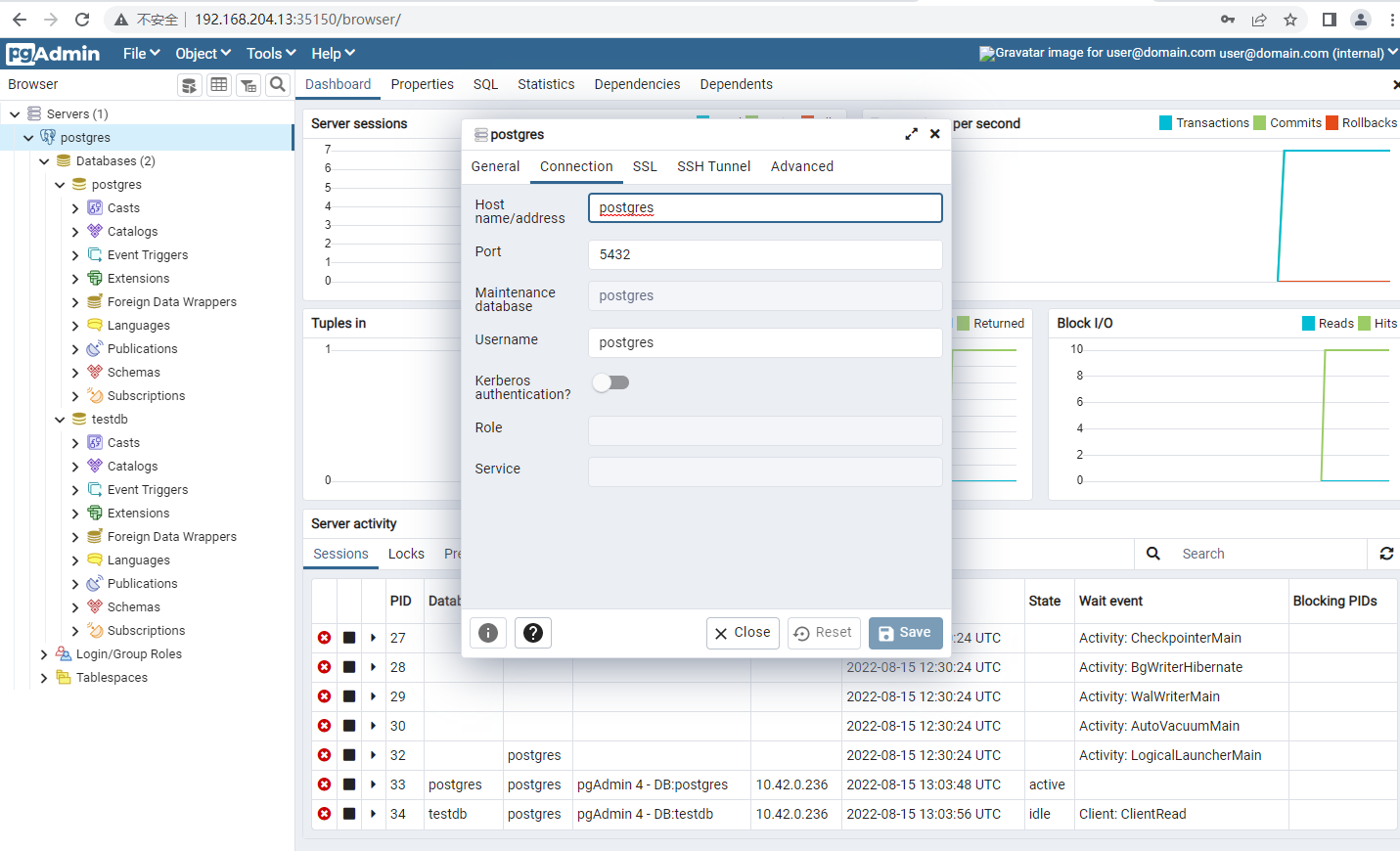The width and height of the screenshot is (1400, 851).
Task: Open the Chrome profile avatar icon
Action: click(x=1361, y=20)
